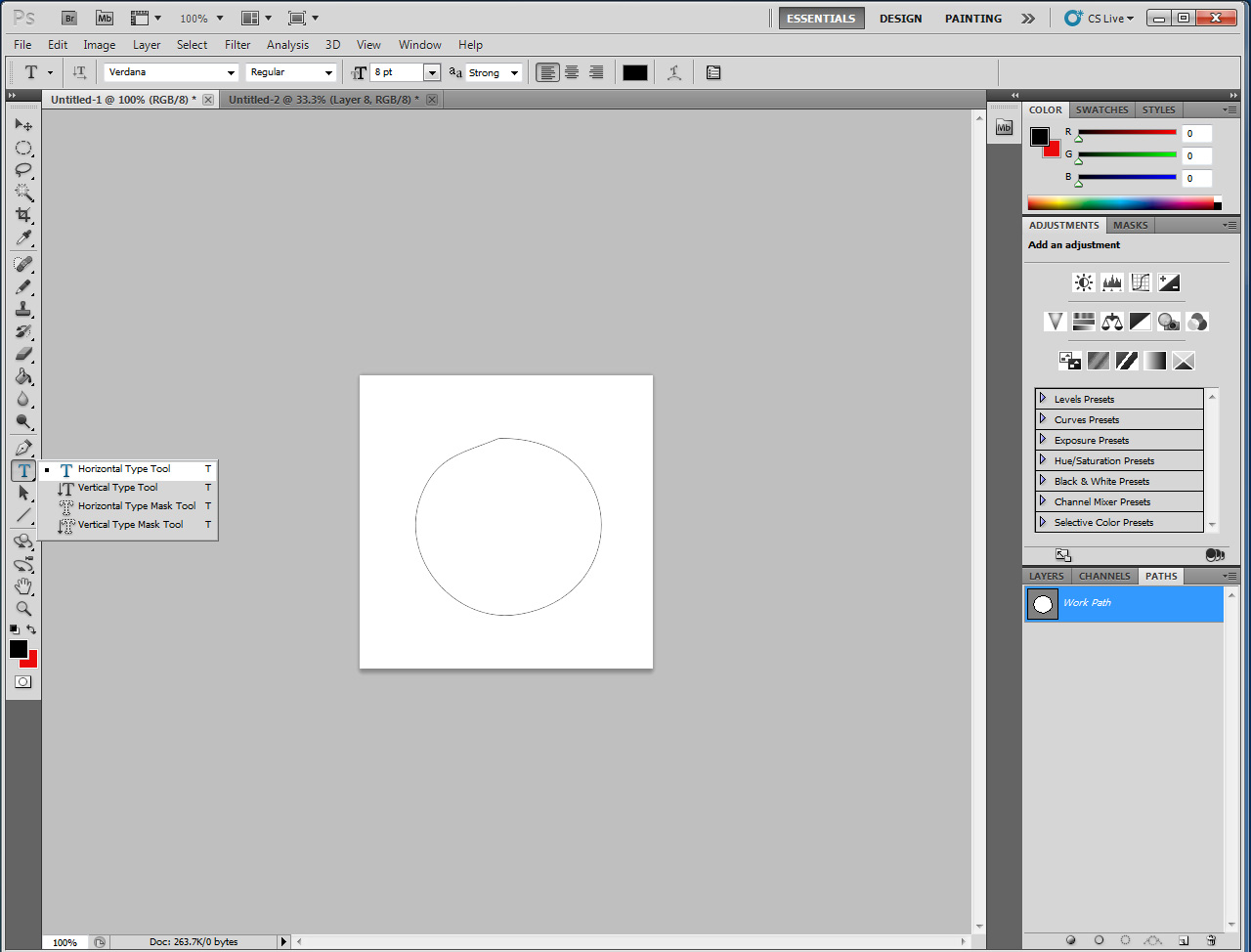This screenshot has height=952, width=1251.
Task: Set left text alignment
Action: click(547, 72)
